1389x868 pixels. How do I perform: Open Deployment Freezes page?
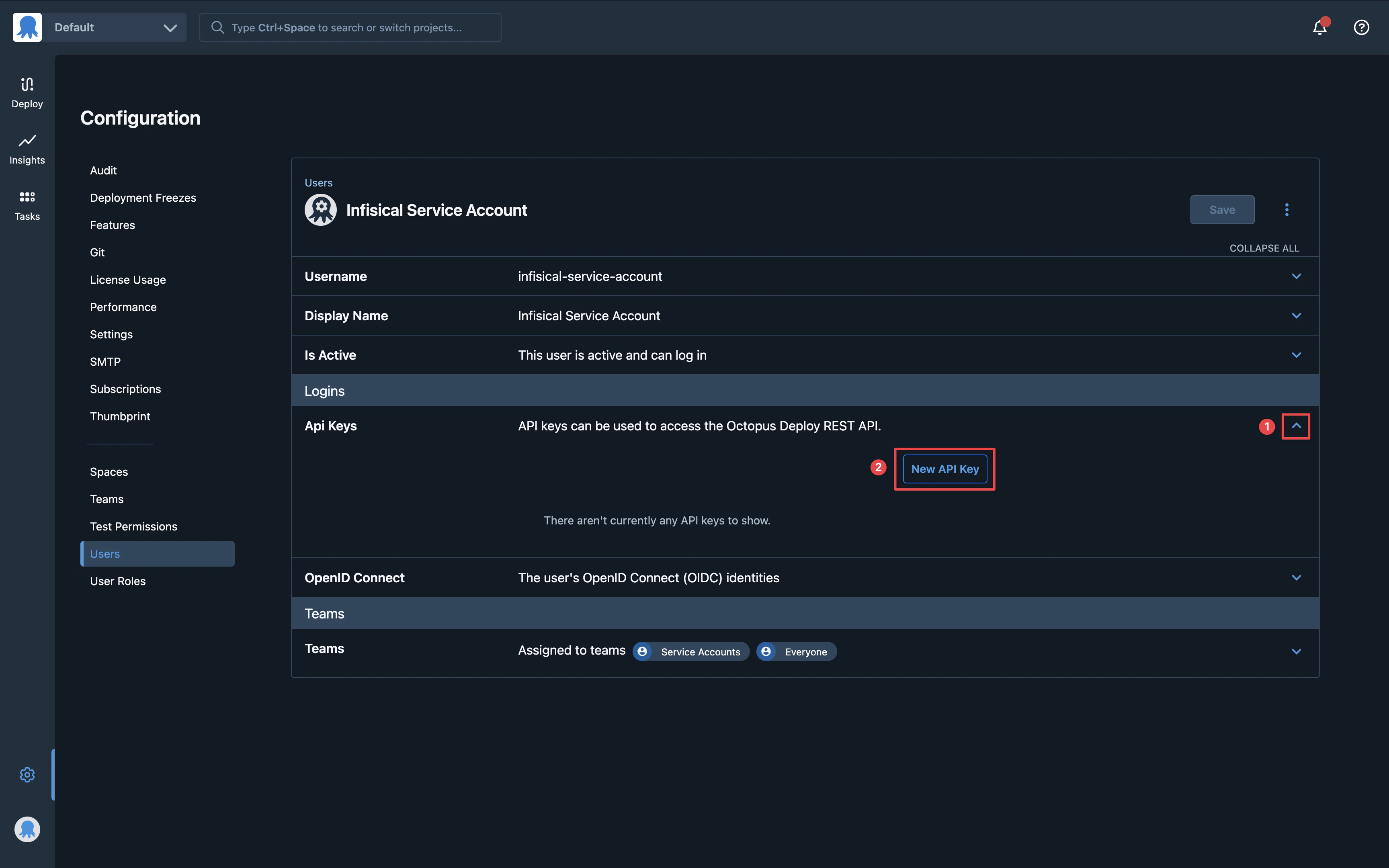[x=143, y=197]
